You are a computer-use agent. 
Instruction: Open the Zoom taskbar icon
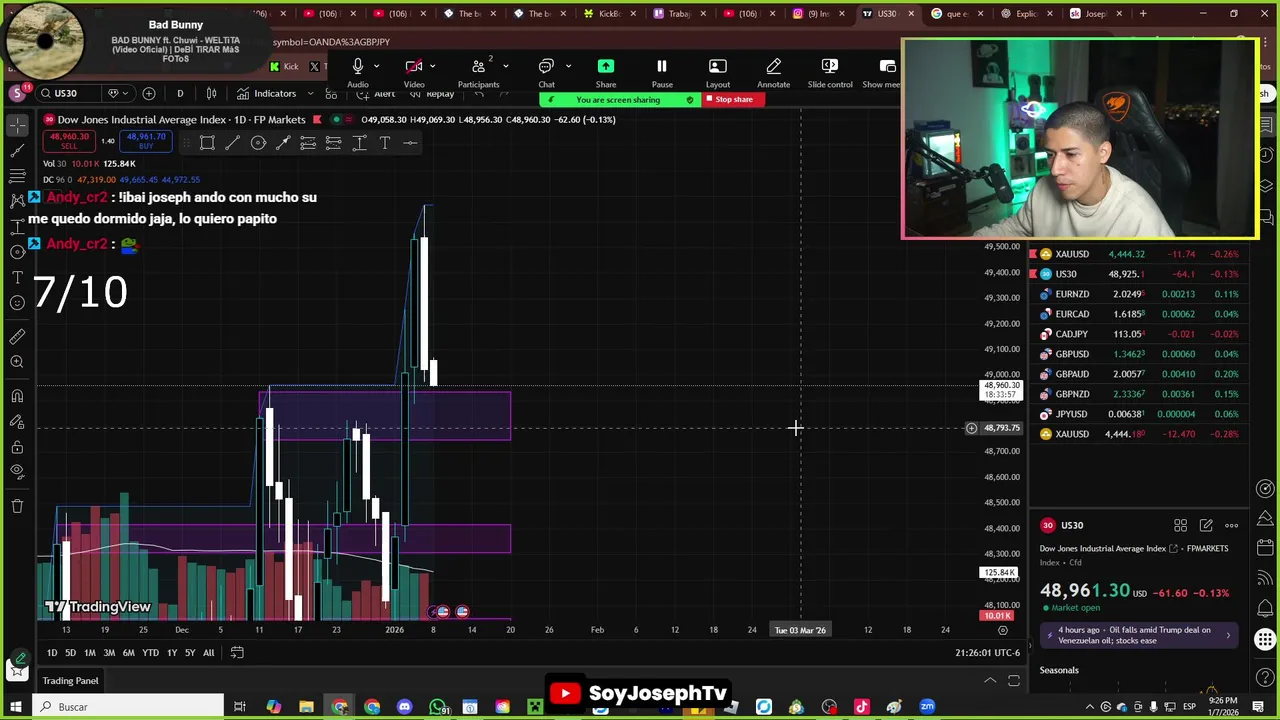[x=927, y=707]
